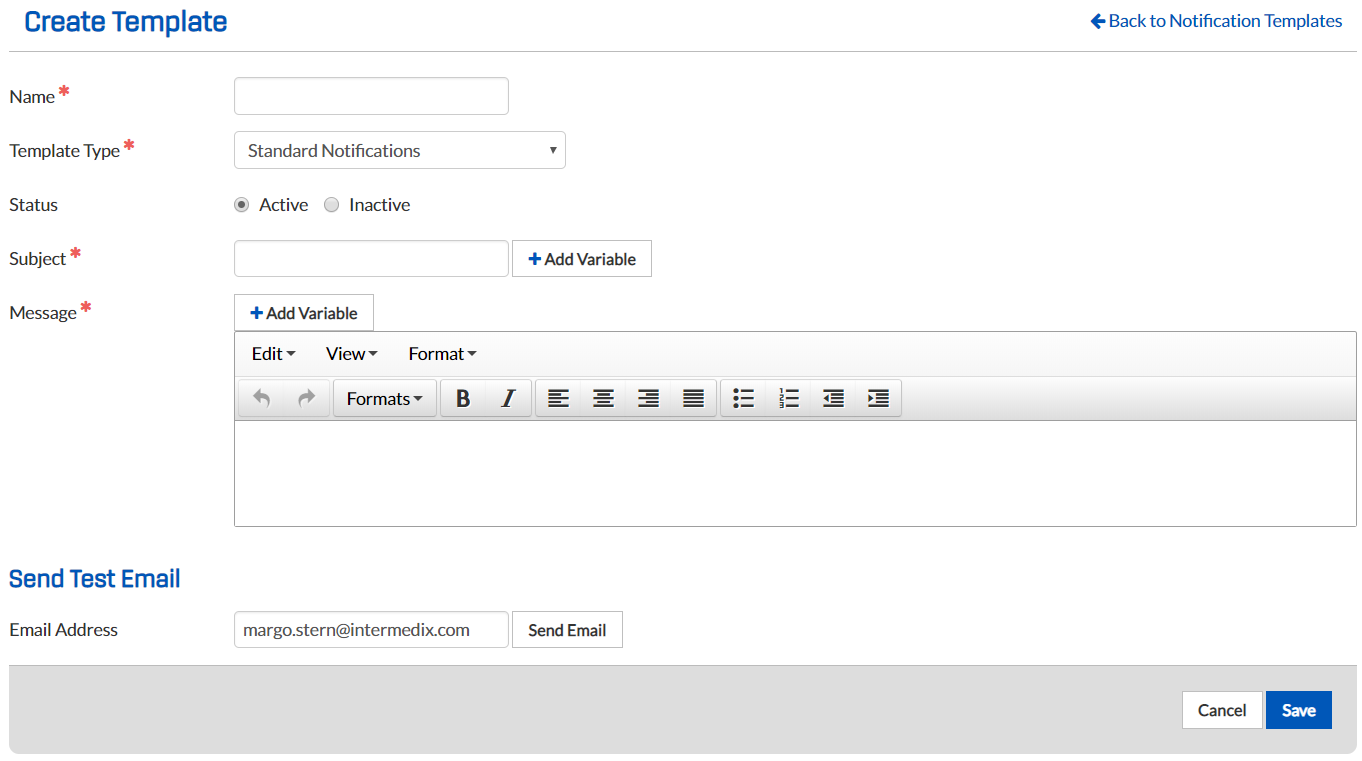The height and width of the screenshot is (761, 1362).
Task: Open the View menu in editor
Action: tap(351, 353)
